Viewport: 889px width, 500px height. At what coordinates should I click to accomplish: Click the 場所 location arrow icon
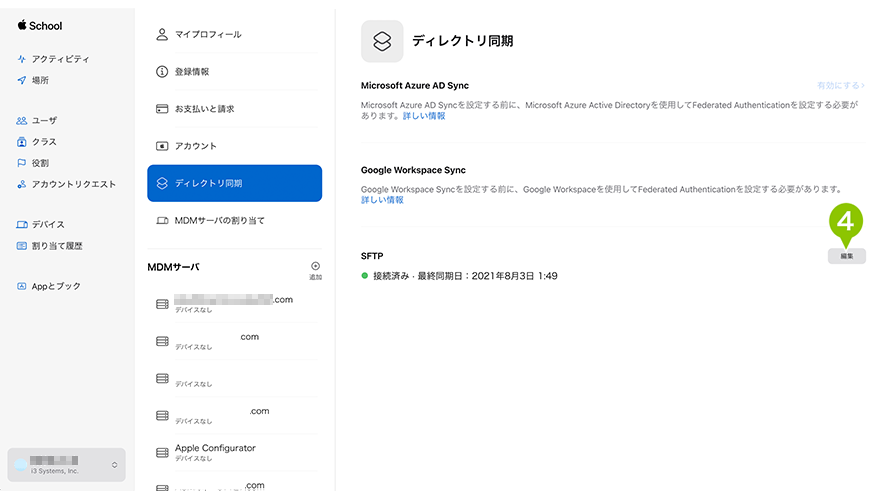coord(22,80)
